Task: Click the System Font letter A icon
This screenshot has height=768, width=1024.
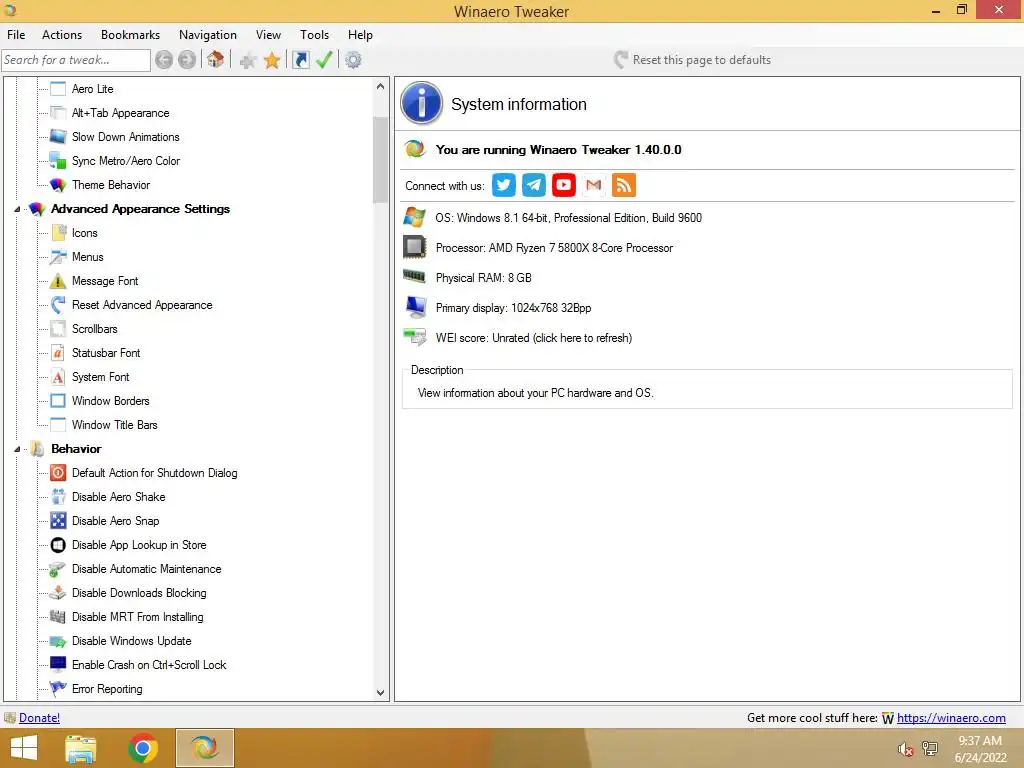Action: [58, 377]
